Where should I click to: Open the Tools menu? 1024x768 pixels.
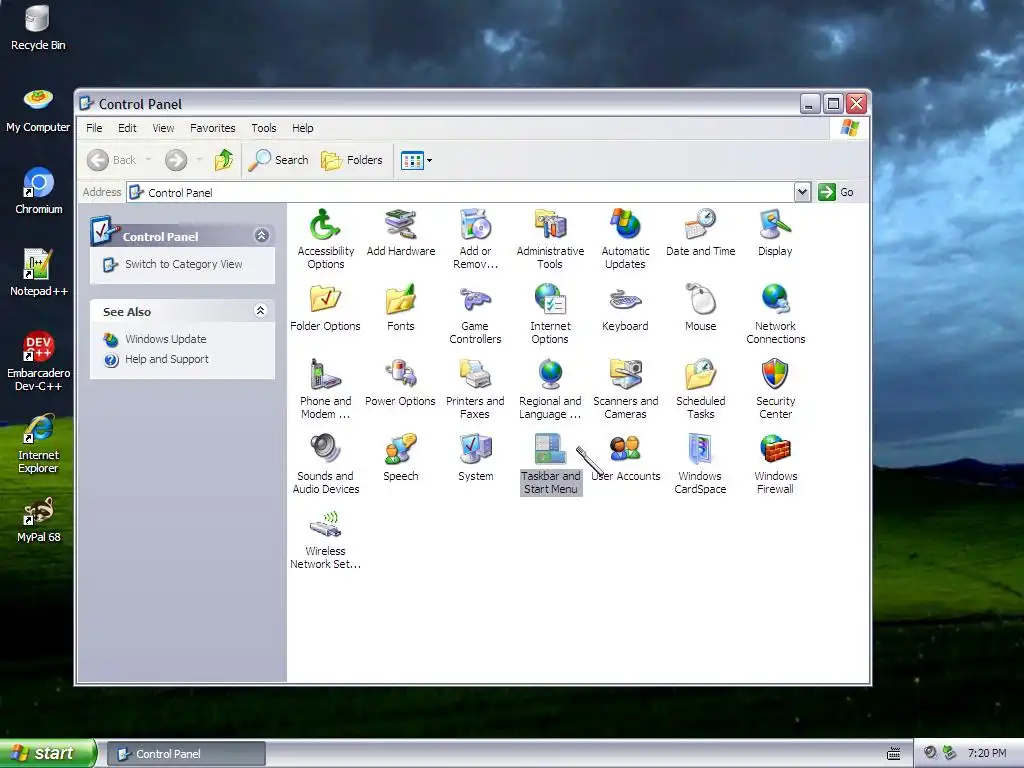pyautogui.click(x=264, y=128)
